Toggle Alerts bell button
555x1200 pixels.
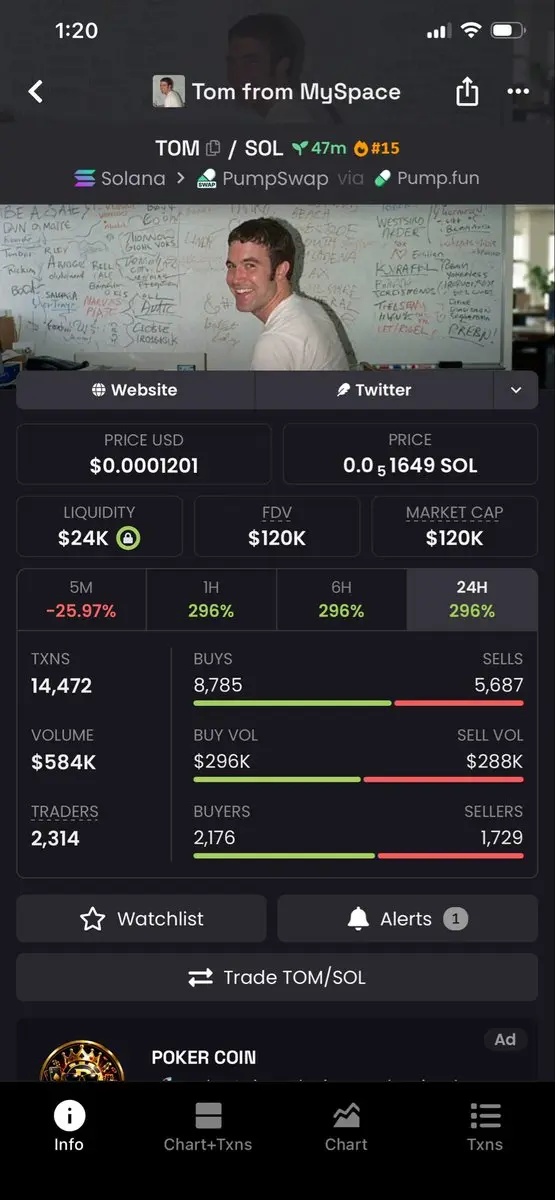pyautogui.click(x=407, y=919)
